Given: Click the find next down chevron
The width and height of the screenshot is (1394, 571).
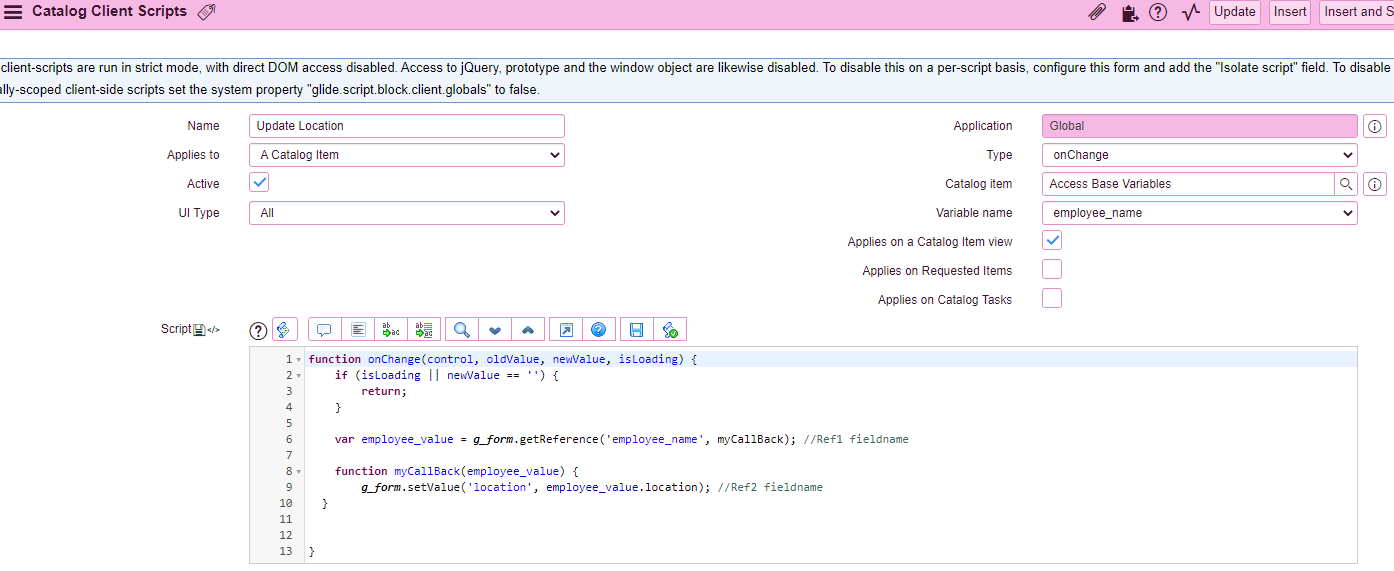Looking at the screenshot, I should 495,330.
